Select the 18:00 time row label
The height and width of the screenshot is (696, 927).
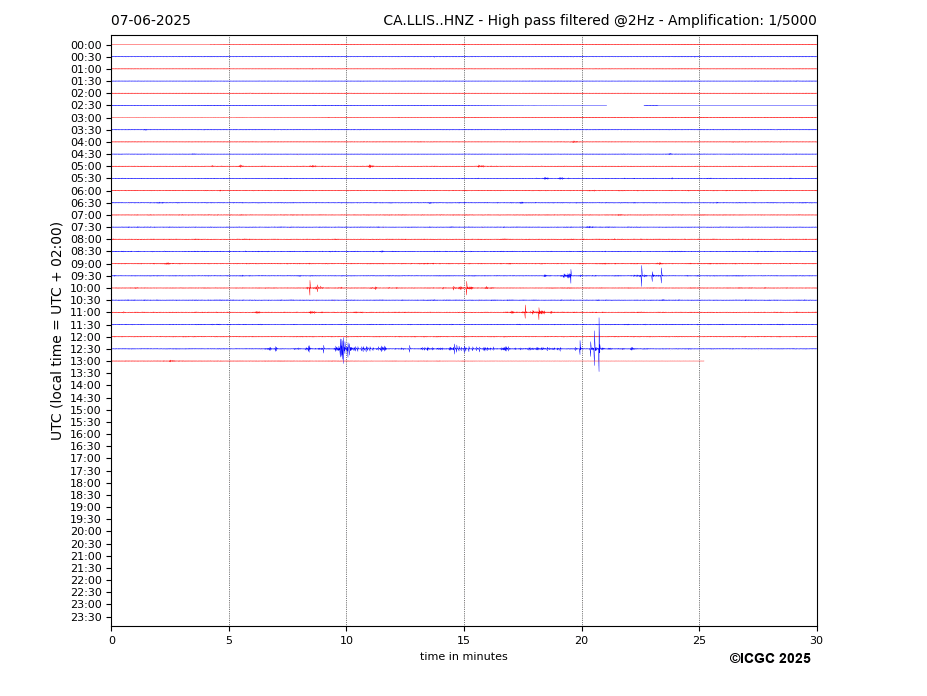point(86,483)
